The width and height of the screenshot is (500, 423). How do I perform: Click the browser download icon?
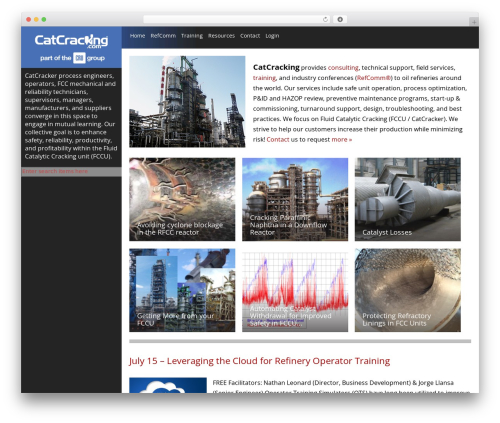340,19
